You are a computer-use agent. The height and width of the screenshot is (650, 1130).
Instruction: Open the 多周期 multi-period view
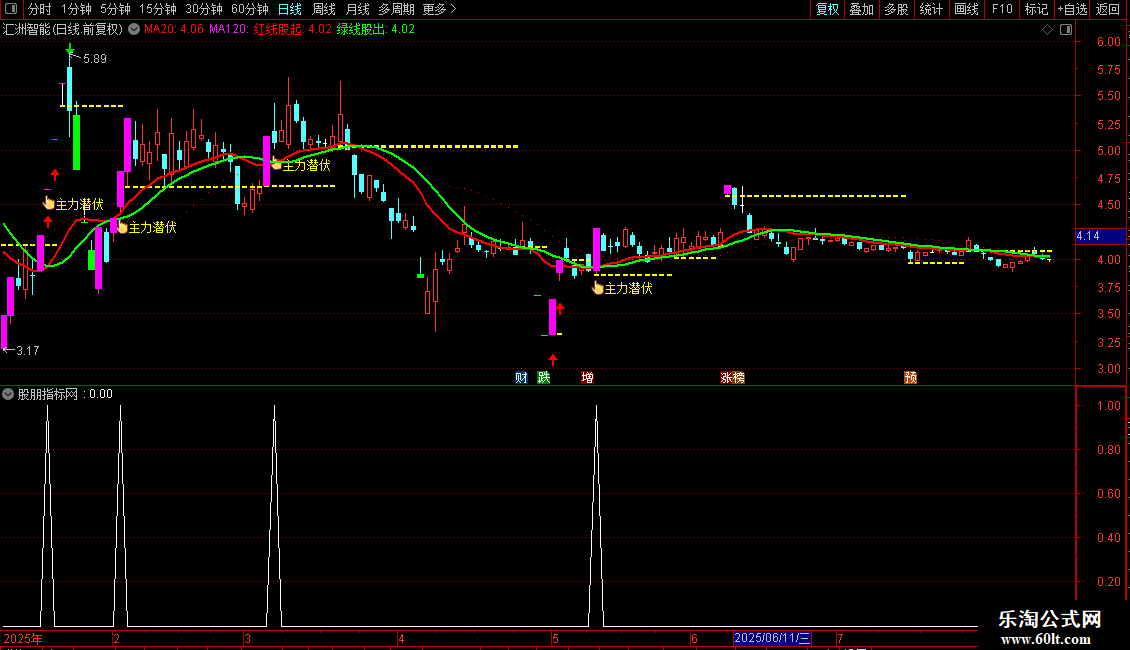(x=396, y=9)
